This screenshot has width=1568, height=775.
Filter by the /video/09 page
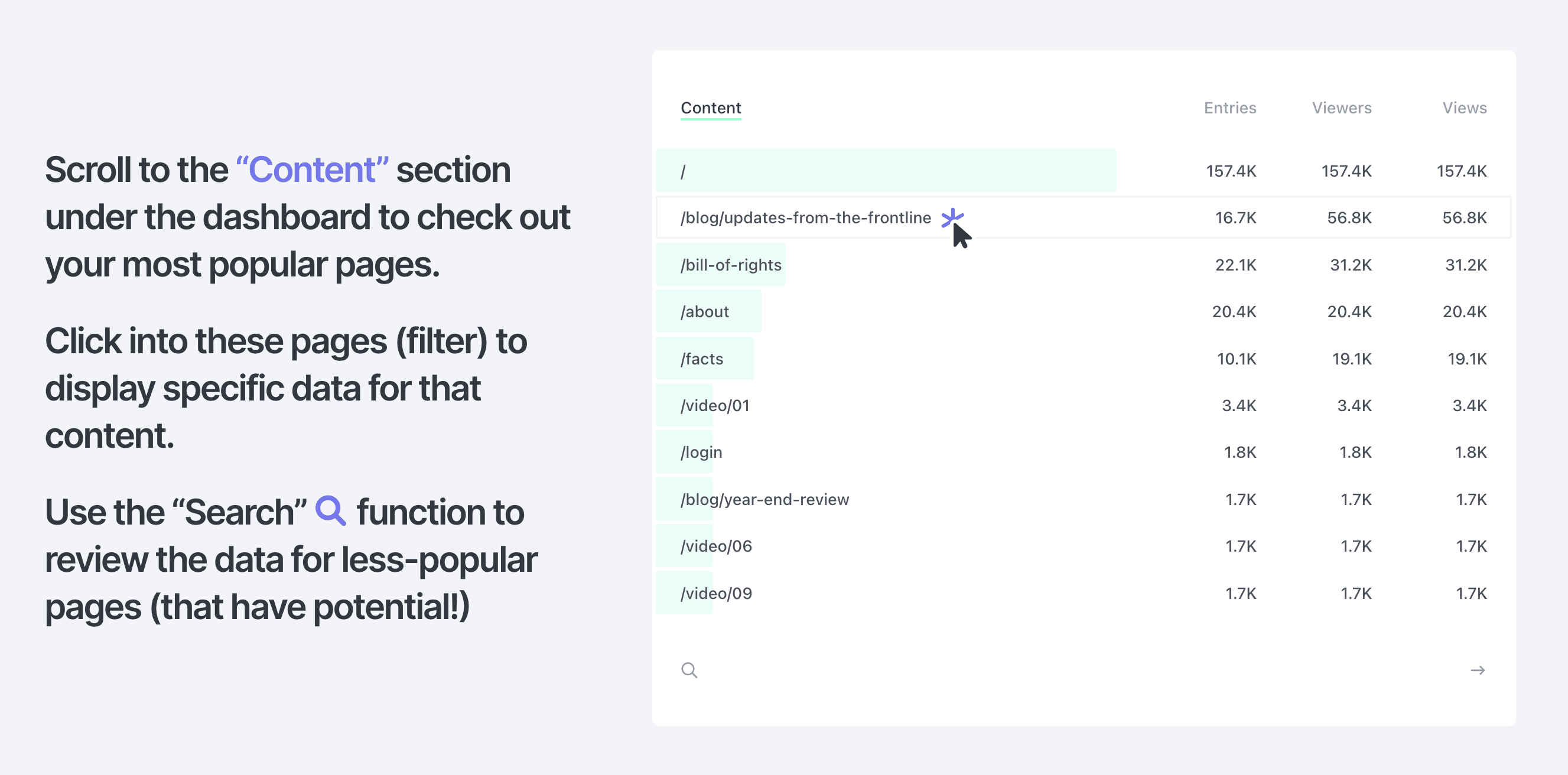[x=716, y=593]
